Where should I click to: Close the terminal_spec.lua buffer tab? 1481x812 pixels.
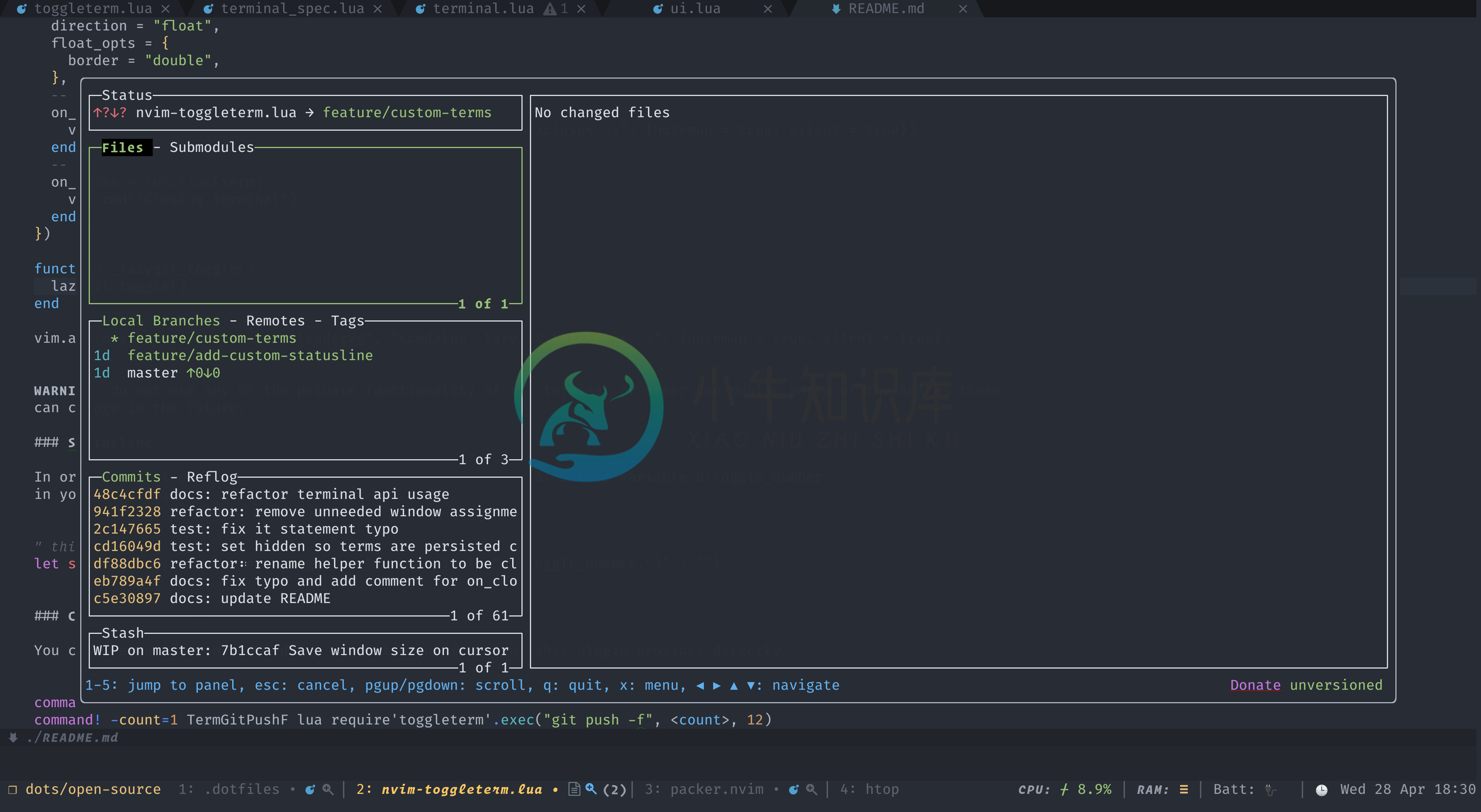[378, 8]
